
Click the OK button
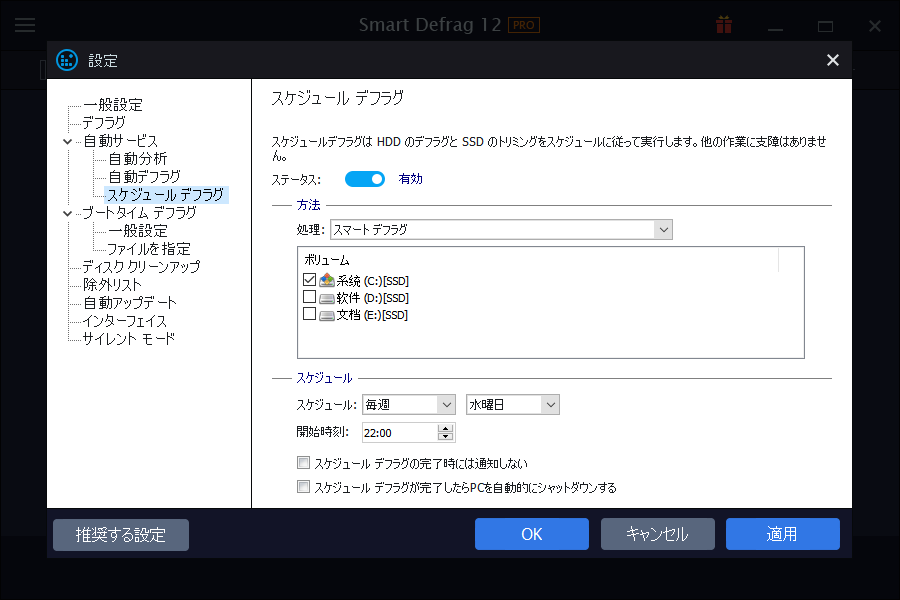pos(532,534)
